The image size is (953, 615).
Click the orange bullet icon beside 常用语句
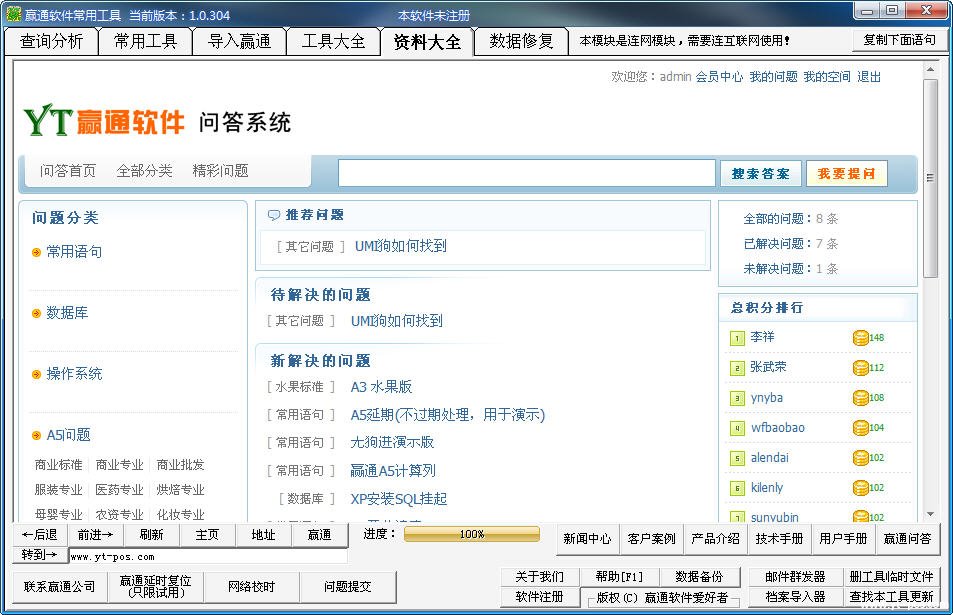[36, 252]
